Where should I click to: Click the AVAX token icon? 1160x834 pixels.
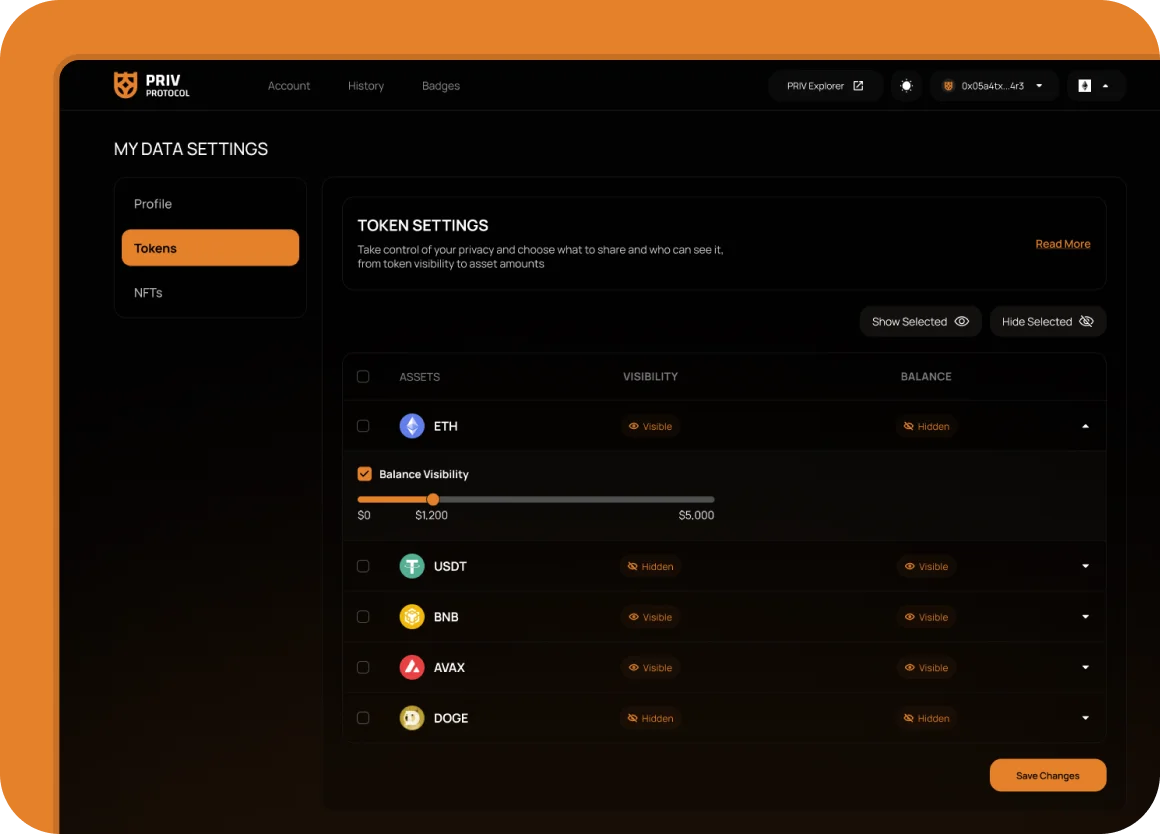412,667
